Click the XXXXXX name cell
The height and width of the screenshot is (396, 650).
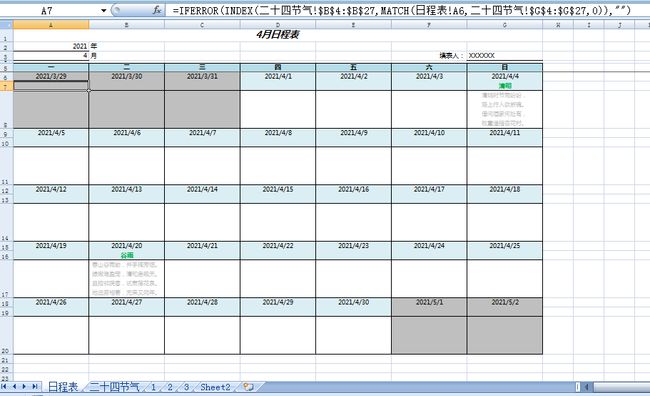click(504, 56)
